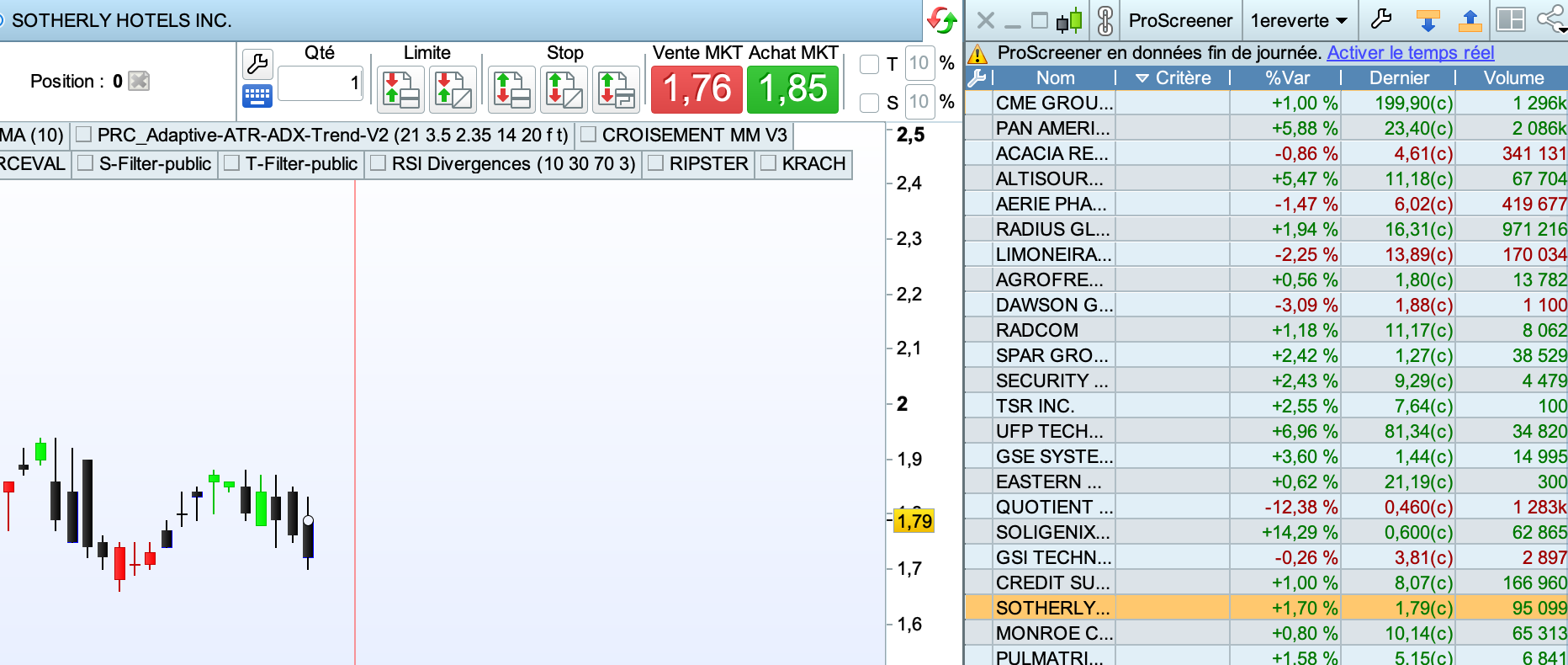
Task: Select the QUOTIENT ... row
Action: click(x=1266, y=507)
